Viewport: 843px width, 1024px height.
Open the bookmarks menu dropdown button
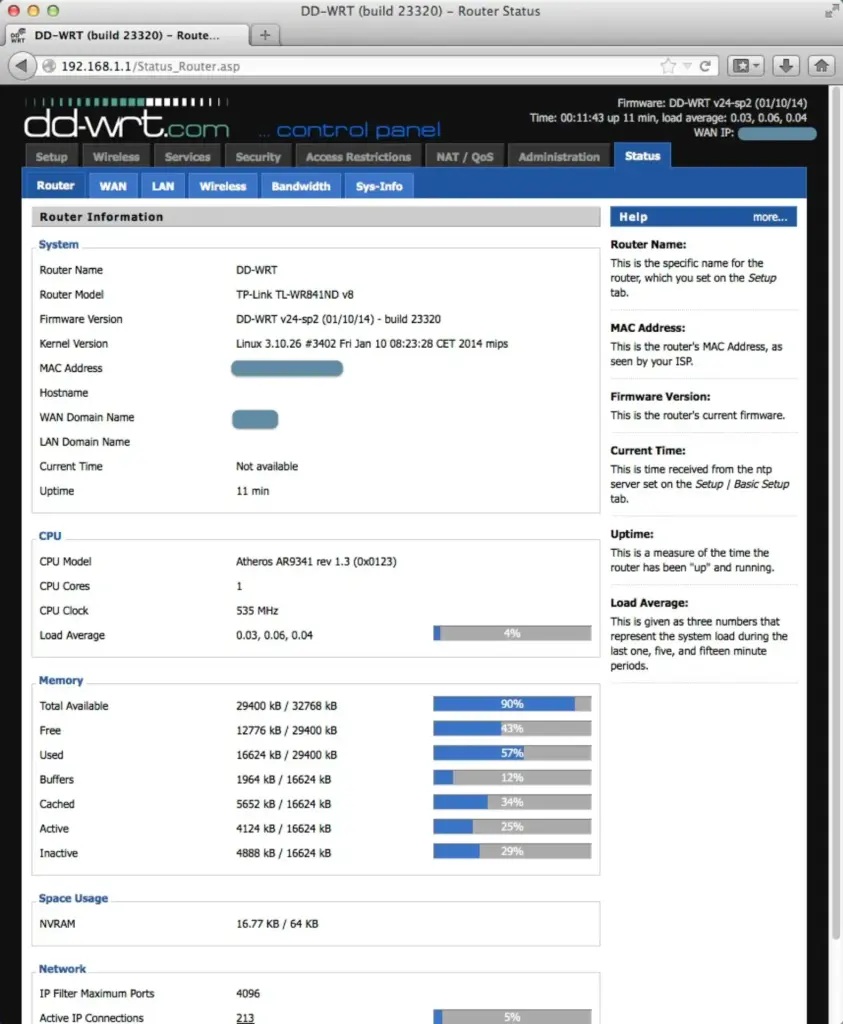746,66
